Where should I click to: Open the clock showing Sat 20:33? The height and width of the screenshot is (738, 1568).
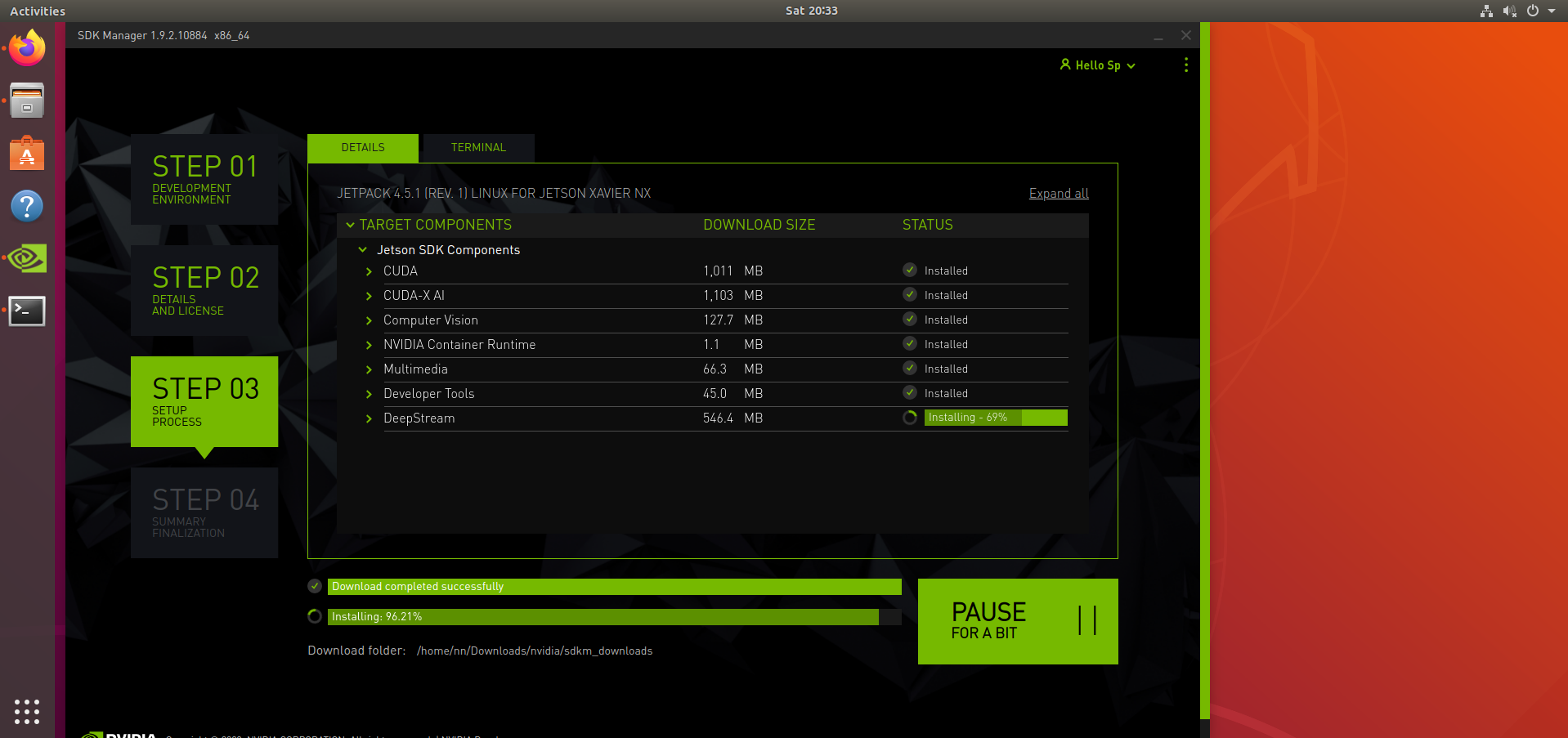coord(811,11)
